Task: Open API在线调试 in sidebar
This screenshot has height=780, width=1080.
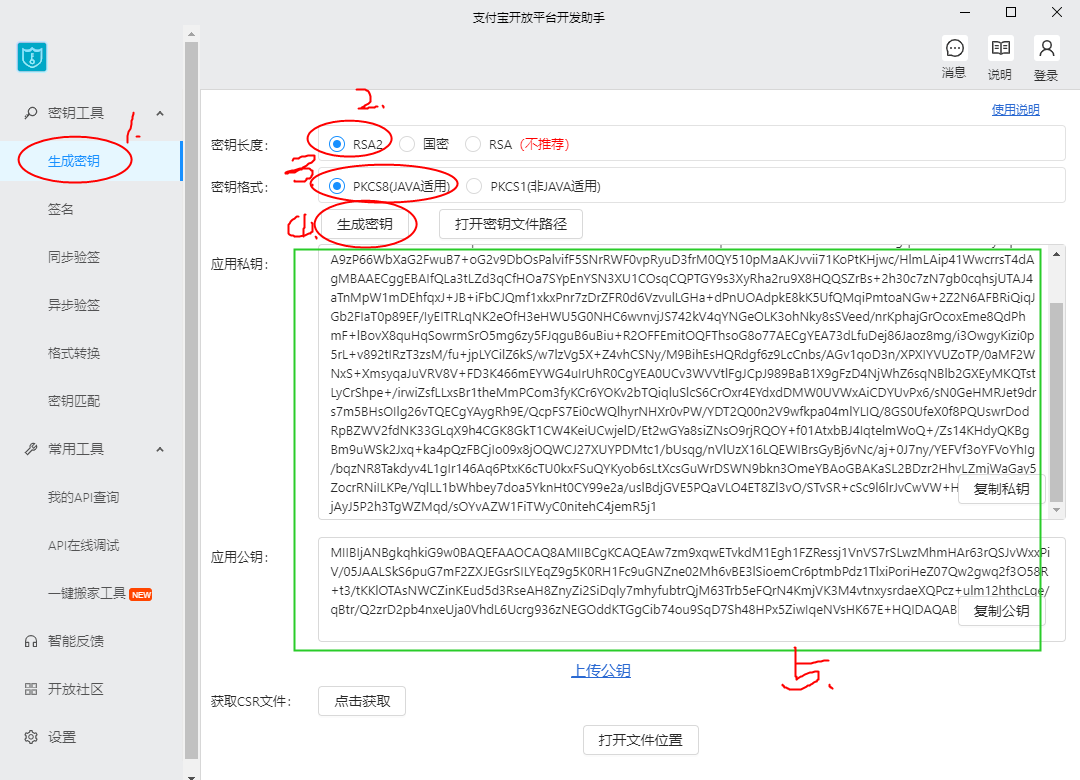Action: click(83, 546)
